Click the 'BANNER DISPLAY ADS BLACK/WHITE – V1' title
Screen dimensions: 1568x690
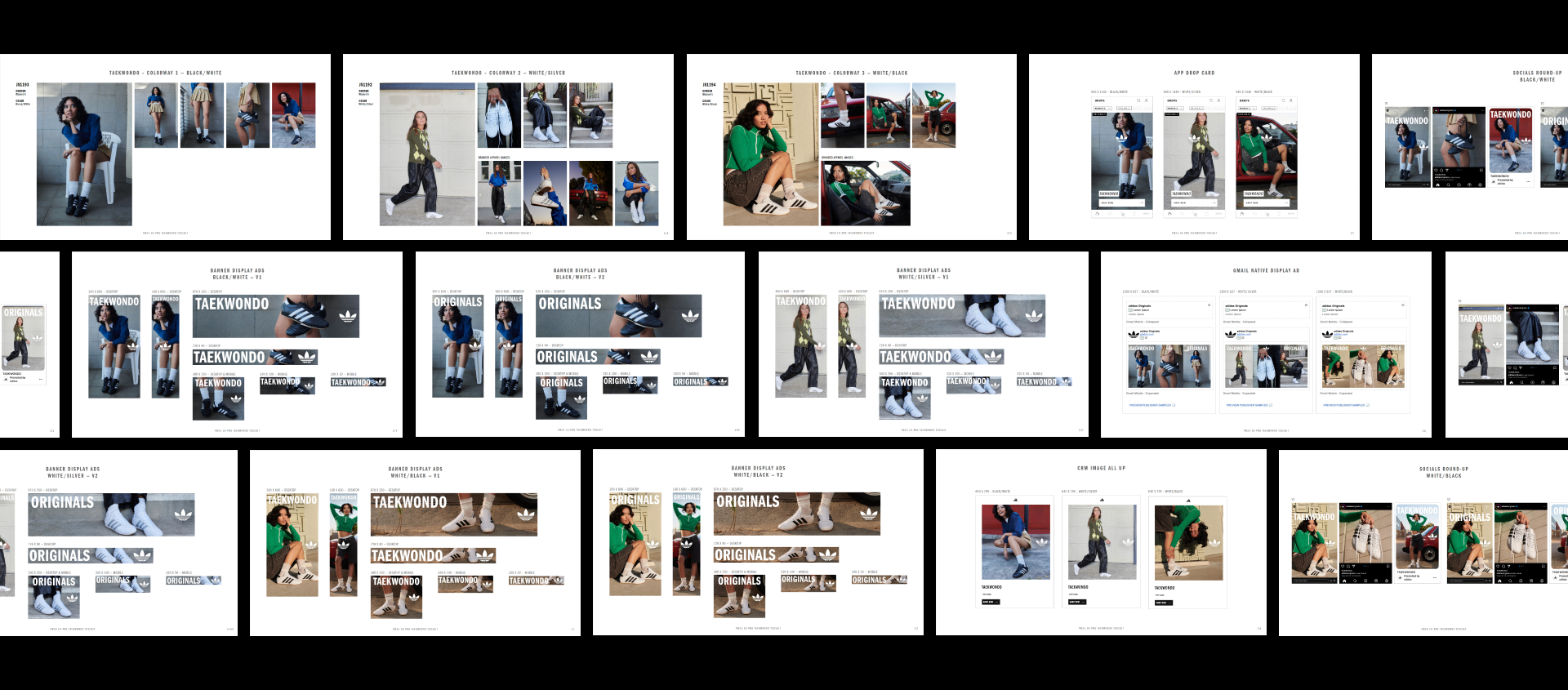[x=238, y=274]
